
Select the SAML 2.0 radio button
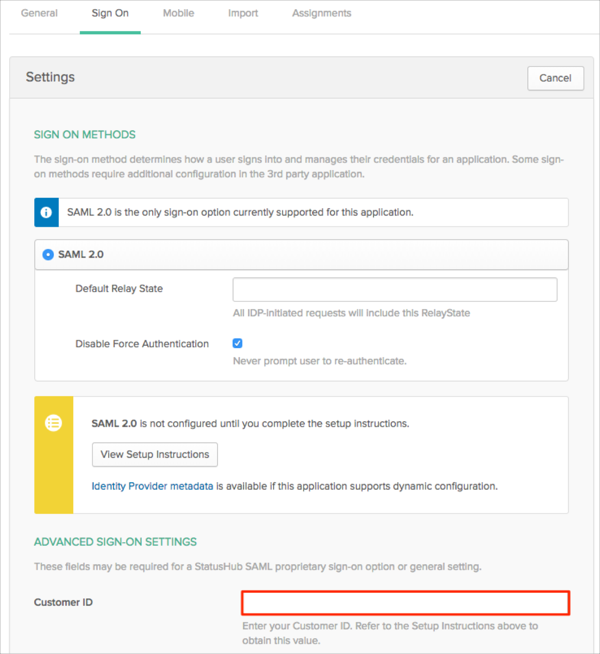pyautogui.click(x=48, y=254)
